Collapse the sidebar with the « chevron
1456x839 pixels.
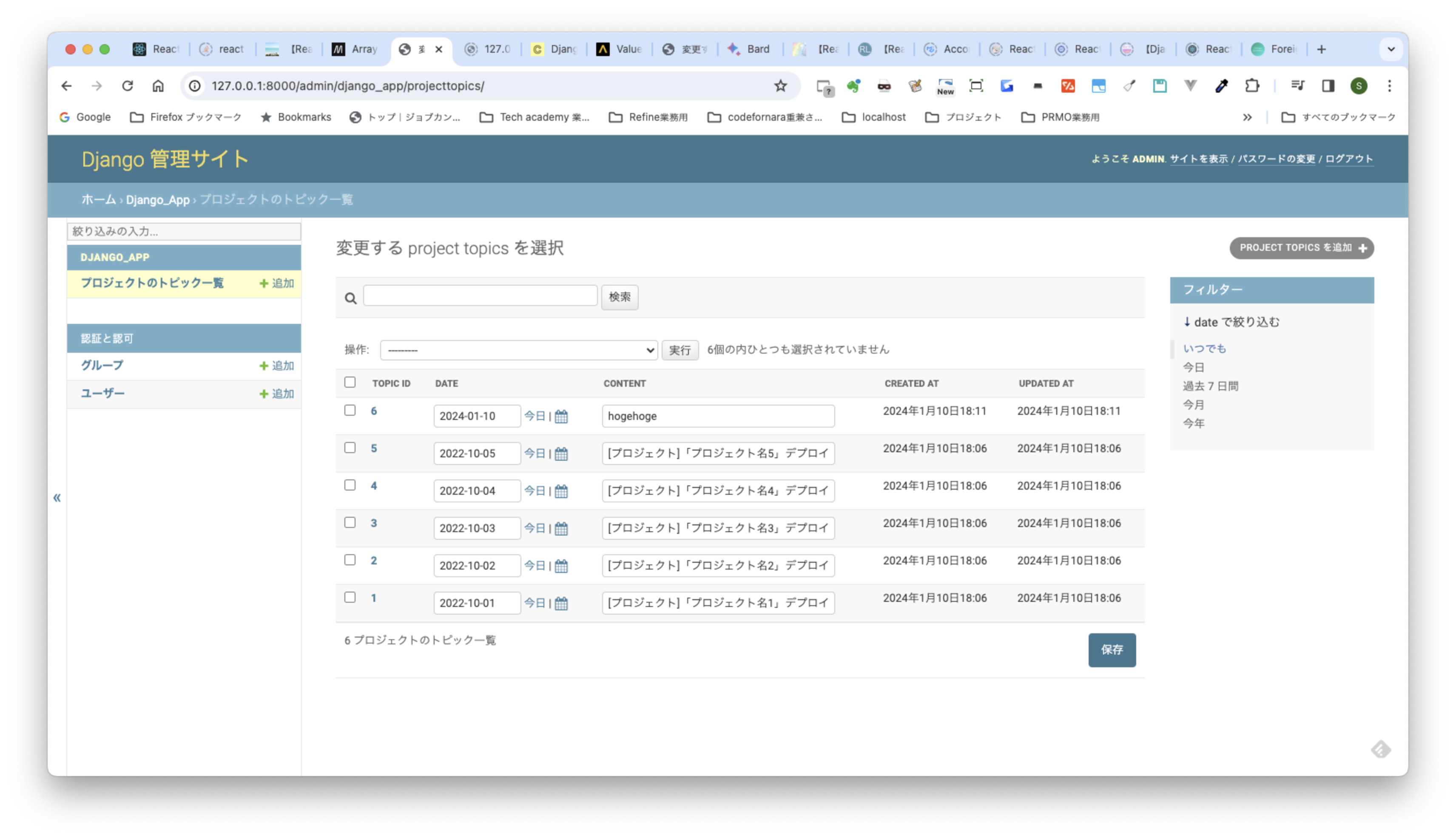coord(57,497)
